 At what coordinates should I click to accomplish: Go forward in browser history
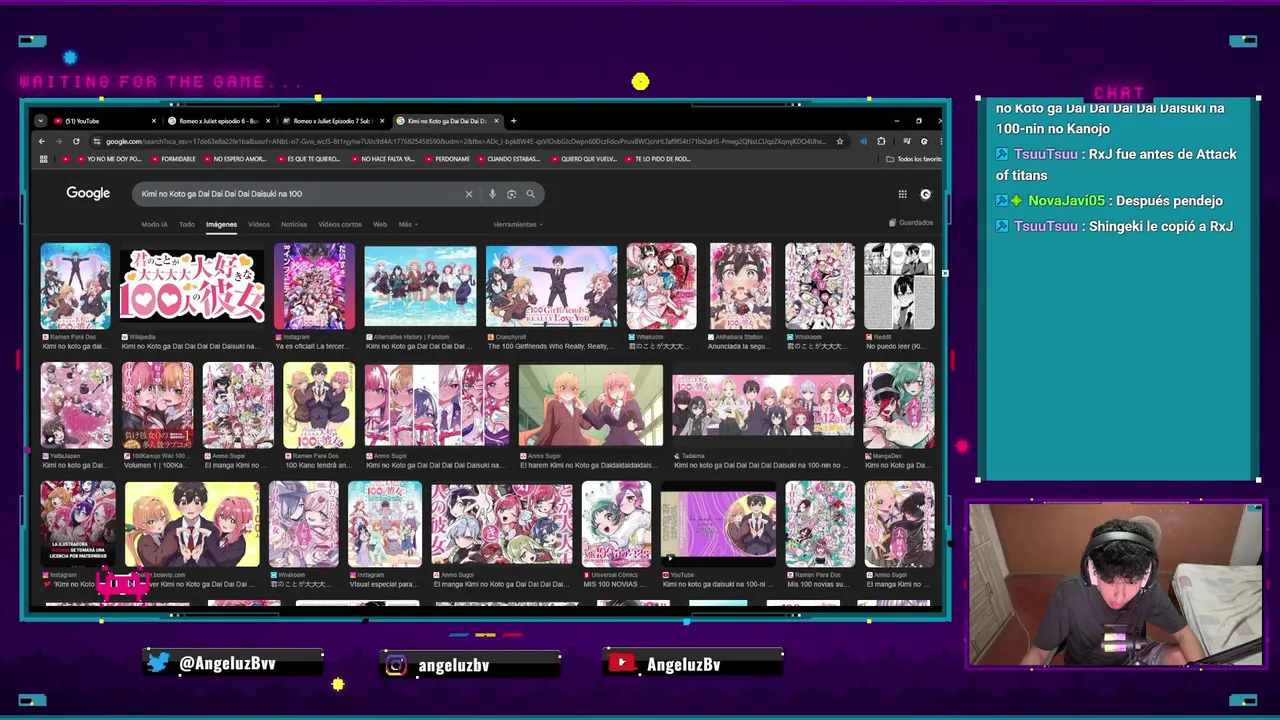[58, 141]
